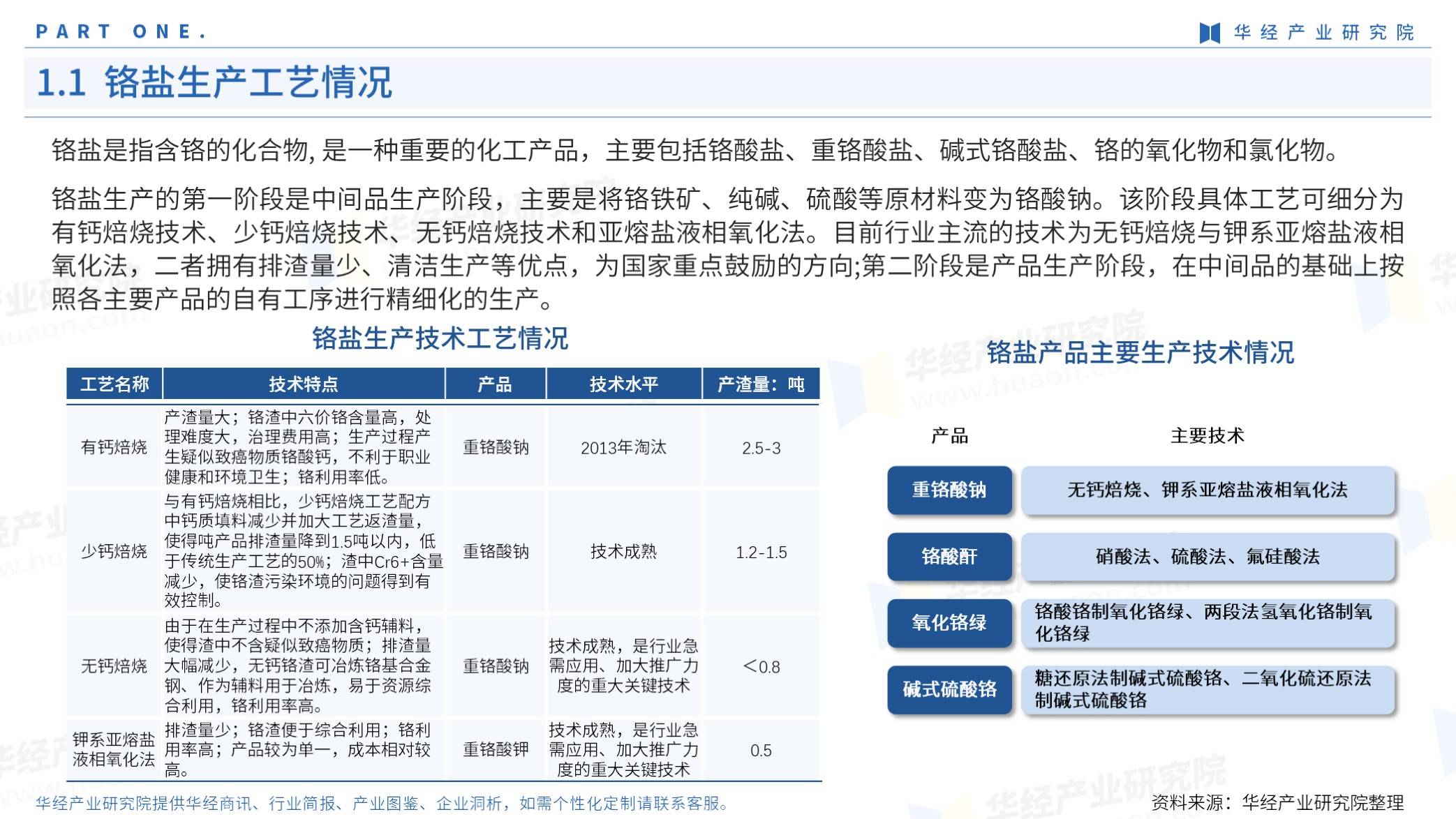
Task: Click the 产品 table column header
Action: point(495,384)
